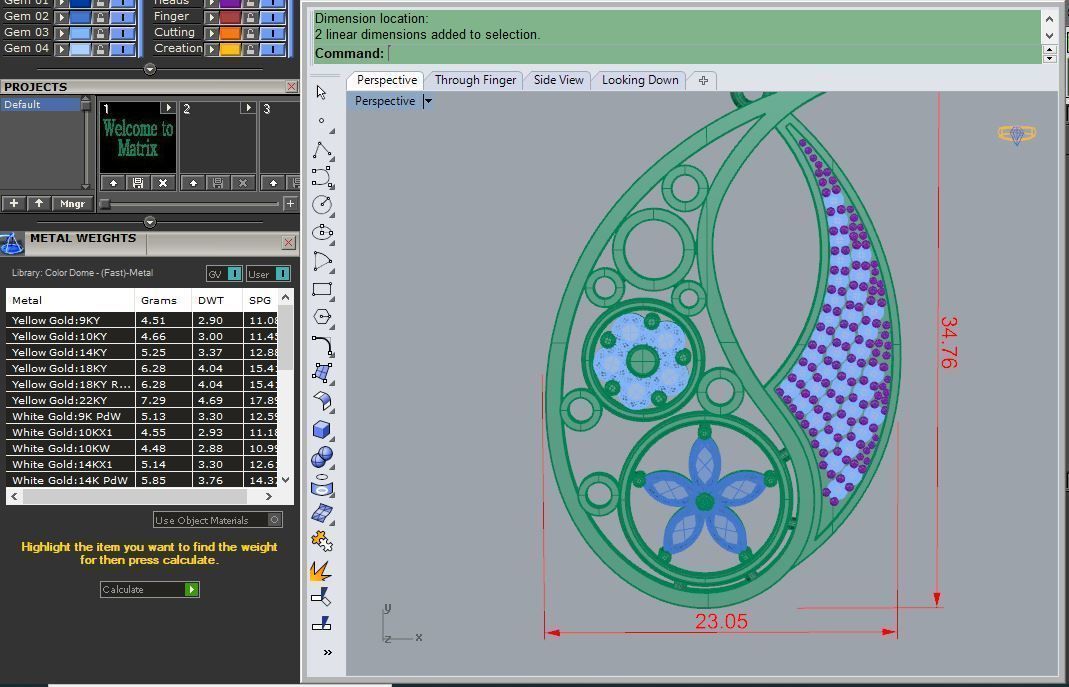Image resolution: width=1069 pixels, height=687 pixels.
Task: Select the Rectangle tool
Action: point(322,289)
